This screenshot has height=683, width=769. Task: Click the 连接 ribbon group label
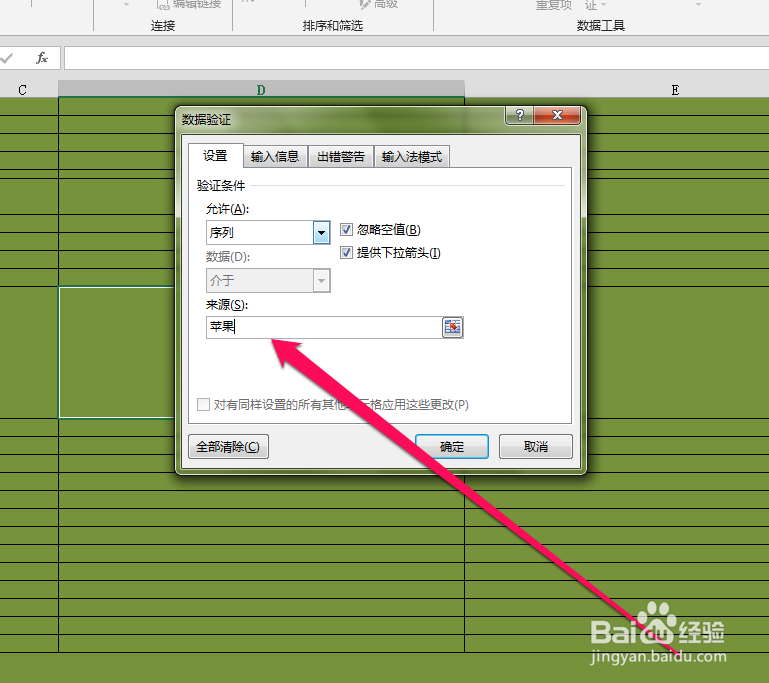(x=163, y=25)
